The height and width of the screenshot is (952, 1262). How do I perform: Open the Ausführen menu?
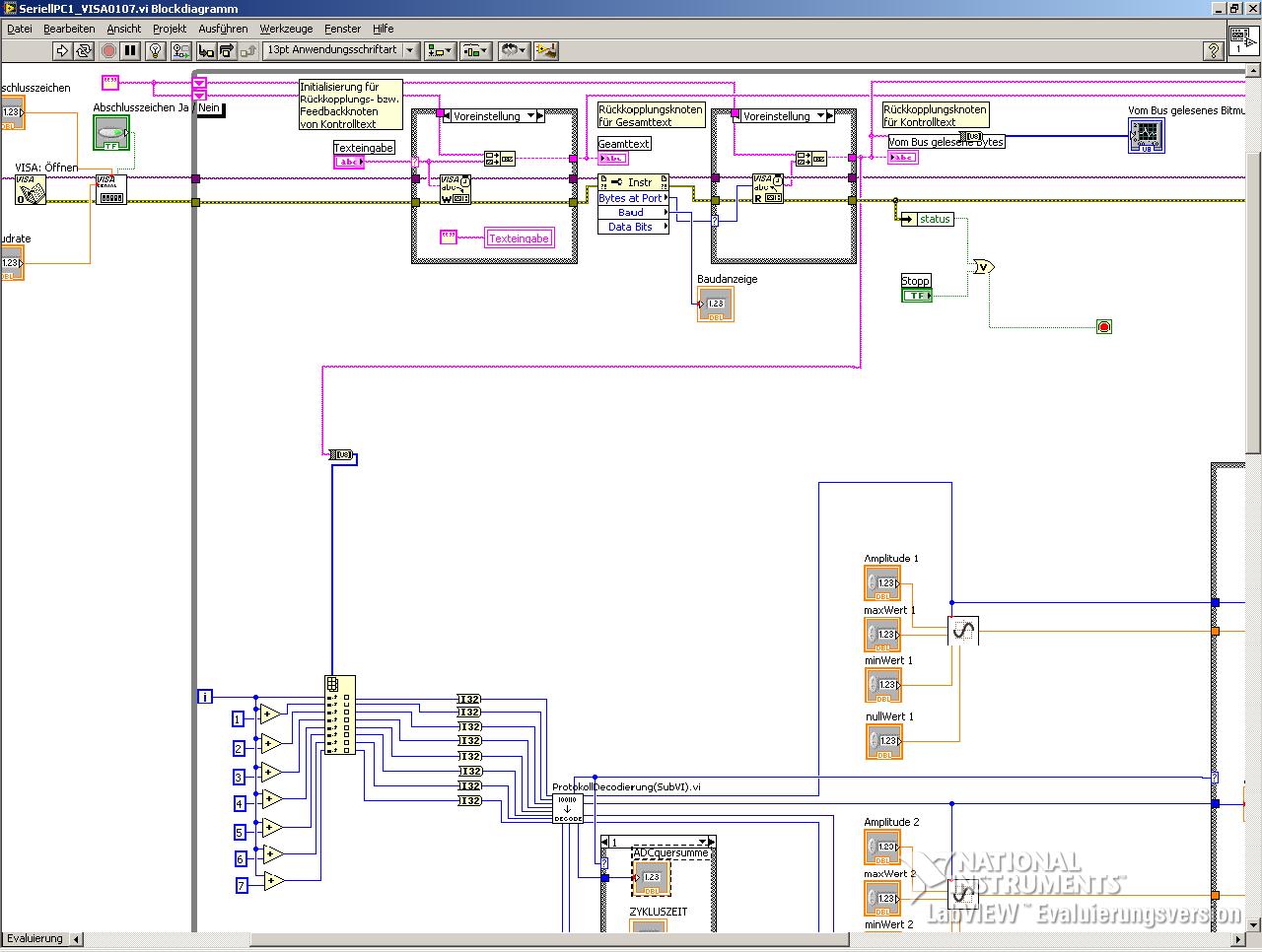pyautogui.click(x=223, y=29)
